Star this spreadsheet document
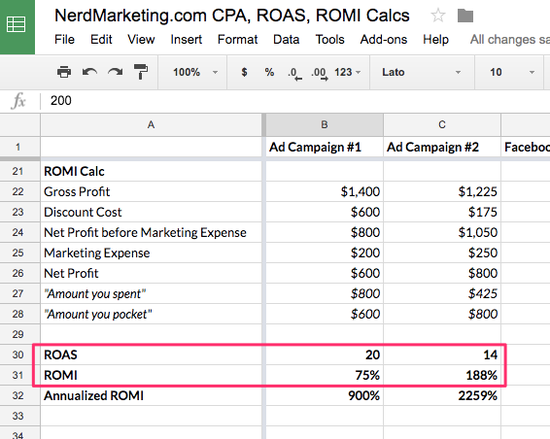 [x=438, y=15]
